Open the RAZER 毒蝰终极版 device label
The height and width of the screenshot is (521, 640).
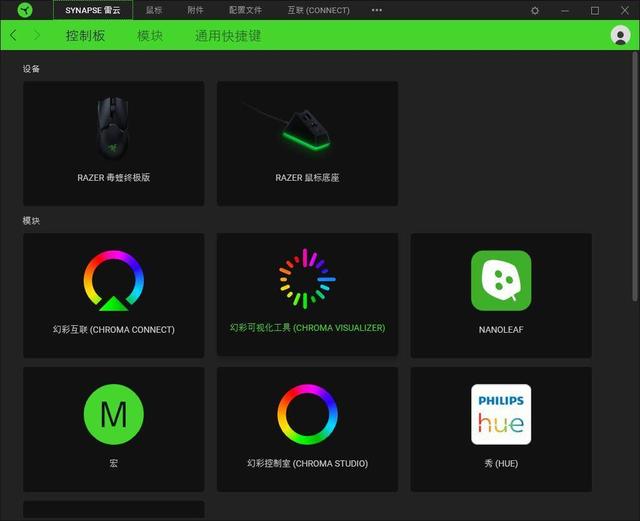[x=113, y=178]
